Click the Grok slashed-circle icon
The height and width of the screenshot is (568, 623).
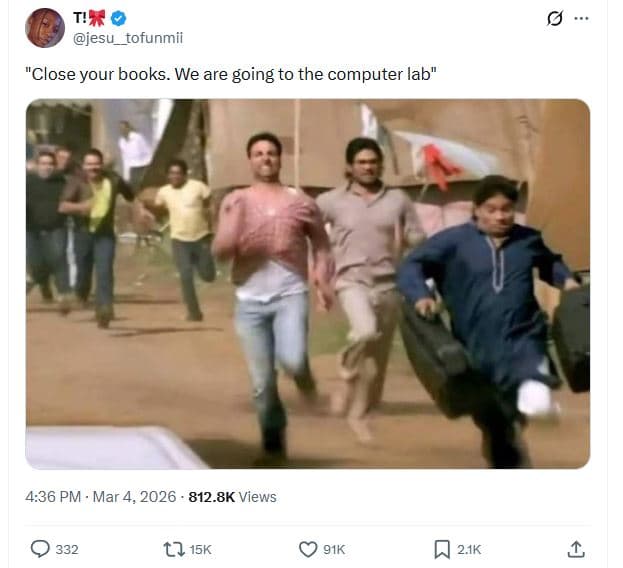click(555, 18)
